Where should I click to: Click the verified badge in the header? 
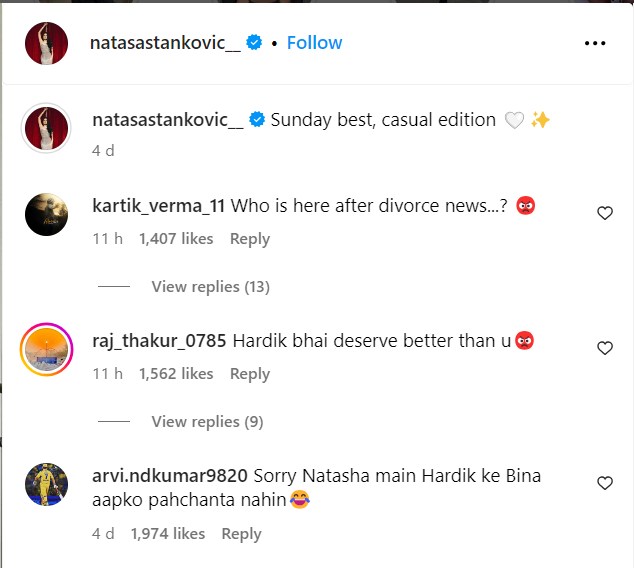pos(255,42)
